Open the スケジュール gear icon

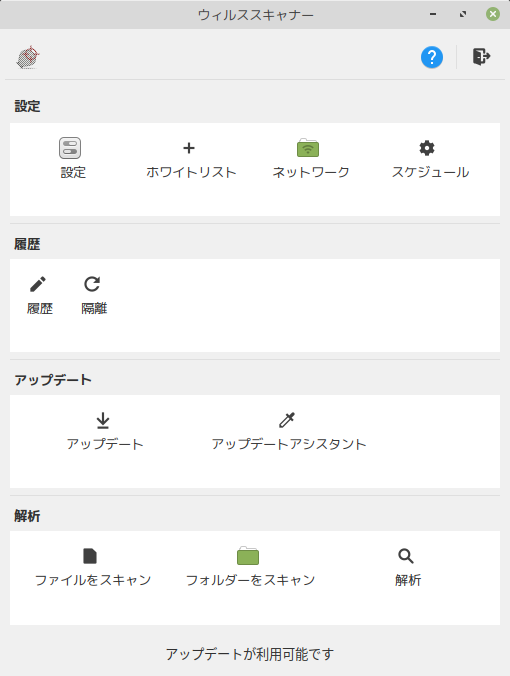(x=427, y=148)
